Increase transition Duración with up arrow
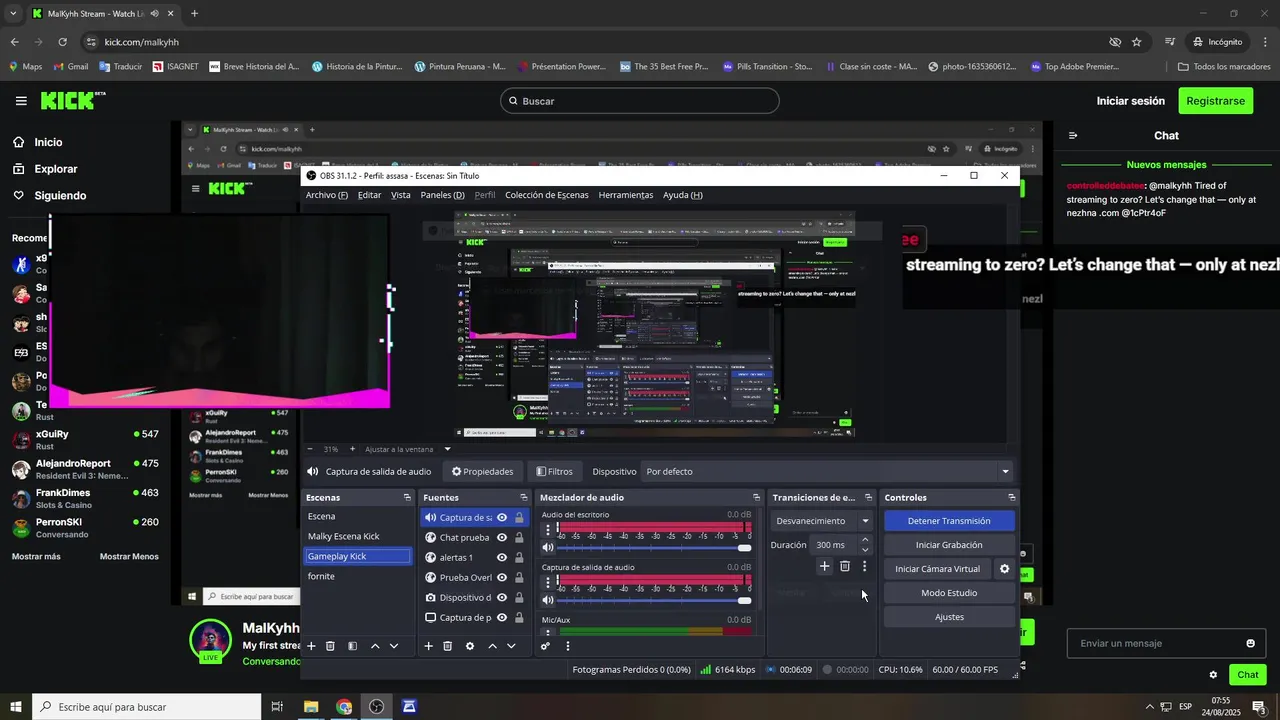This screenshot has width=1280, height=720. coord(864,540)
